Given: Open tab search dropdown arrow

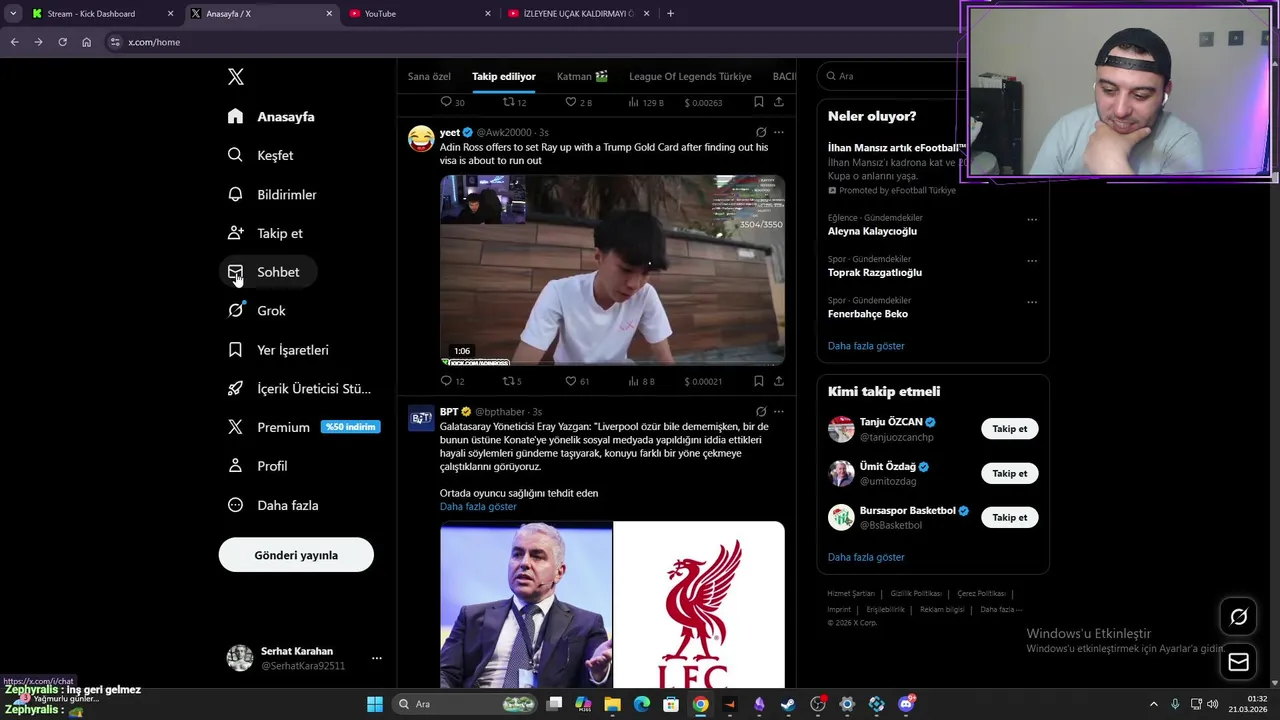Looking at the screenshot, I should pyautogui.click(x=13, y=14).
